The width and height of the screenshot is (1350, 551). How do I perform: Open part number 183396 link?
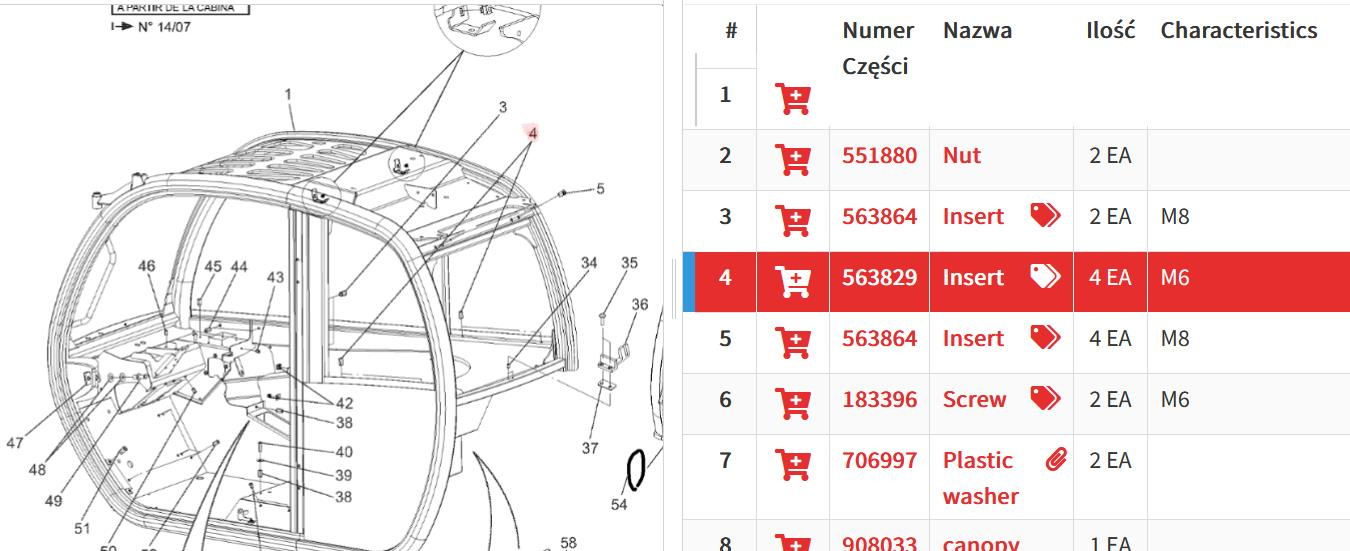click(x=879, y=400)
